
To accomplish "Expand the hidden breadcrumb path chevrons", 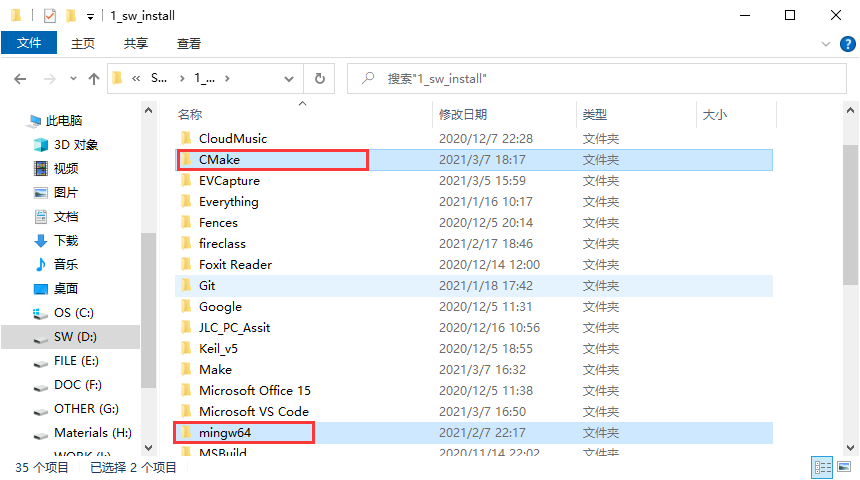I will (136, 78).
